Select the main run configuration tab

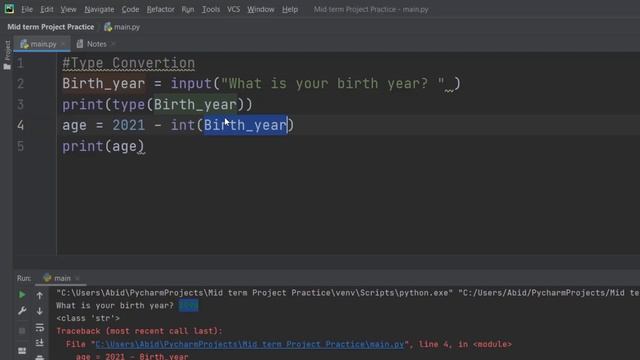[57, 278]
